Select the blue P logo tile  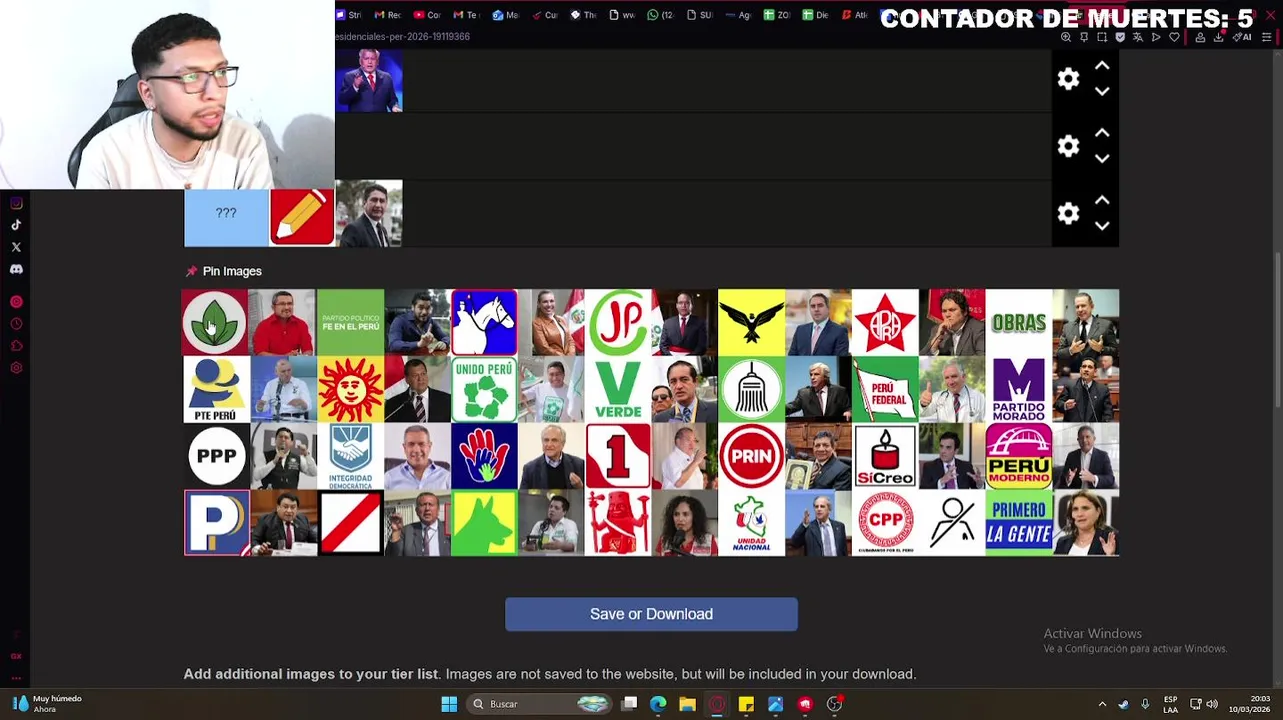(x=215, y=523)
